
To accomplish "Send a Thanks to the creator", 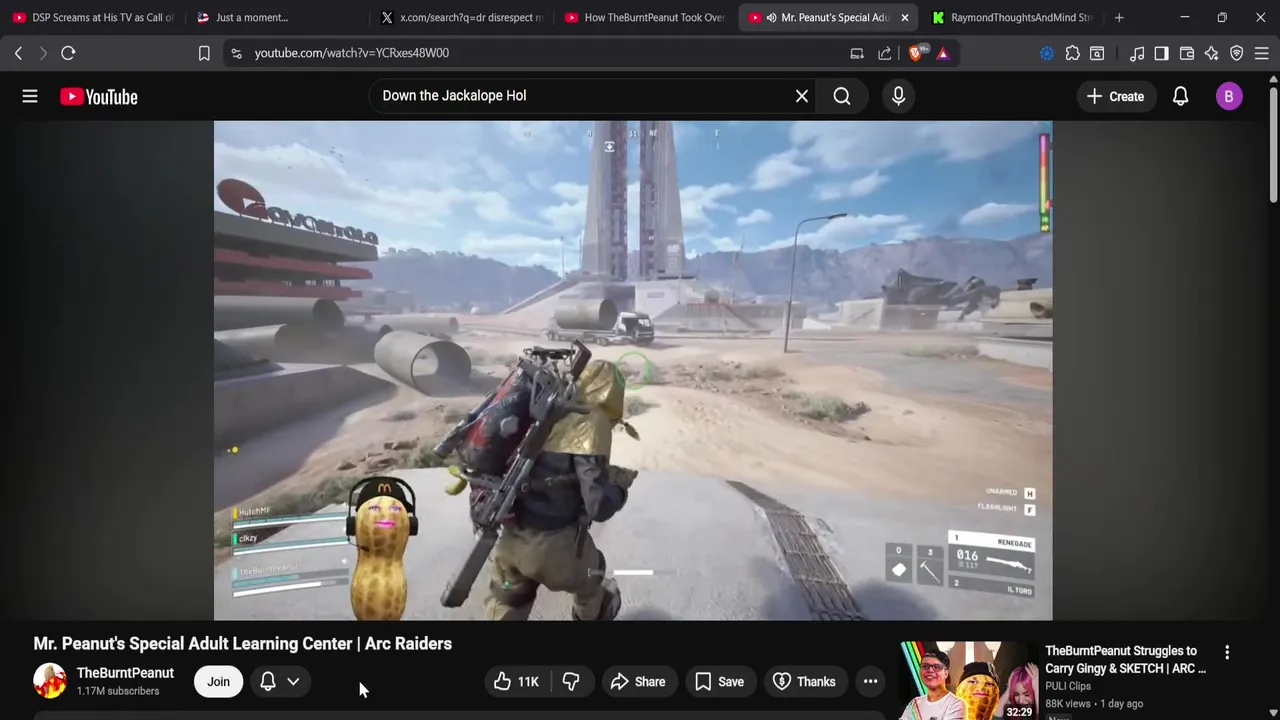I will tap(804, 682).
